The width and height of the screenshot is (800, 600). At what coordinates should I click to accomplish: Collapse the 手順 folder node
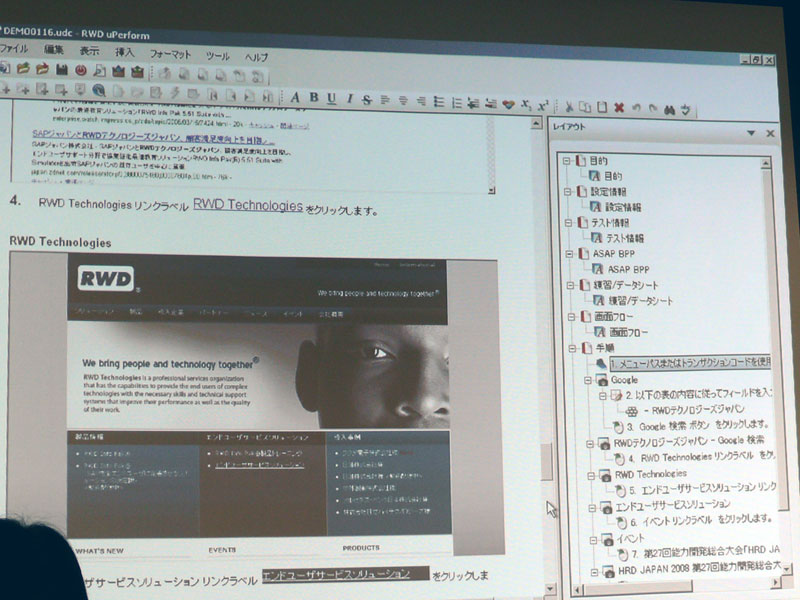coord(573,348)
